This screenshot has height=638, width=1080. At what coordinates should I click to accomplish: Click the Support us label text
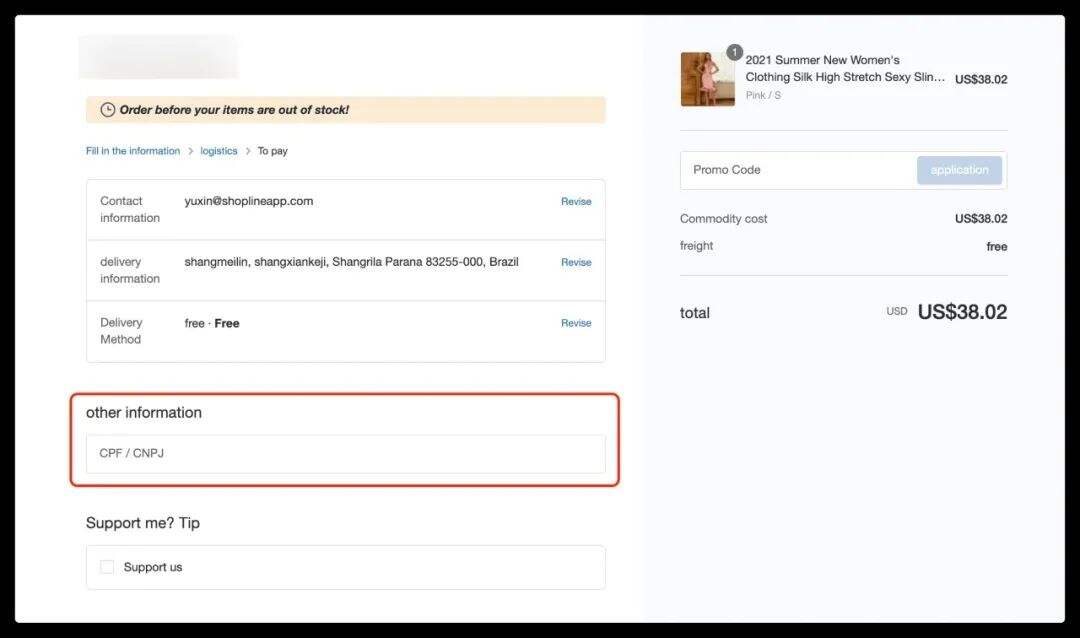153,567
